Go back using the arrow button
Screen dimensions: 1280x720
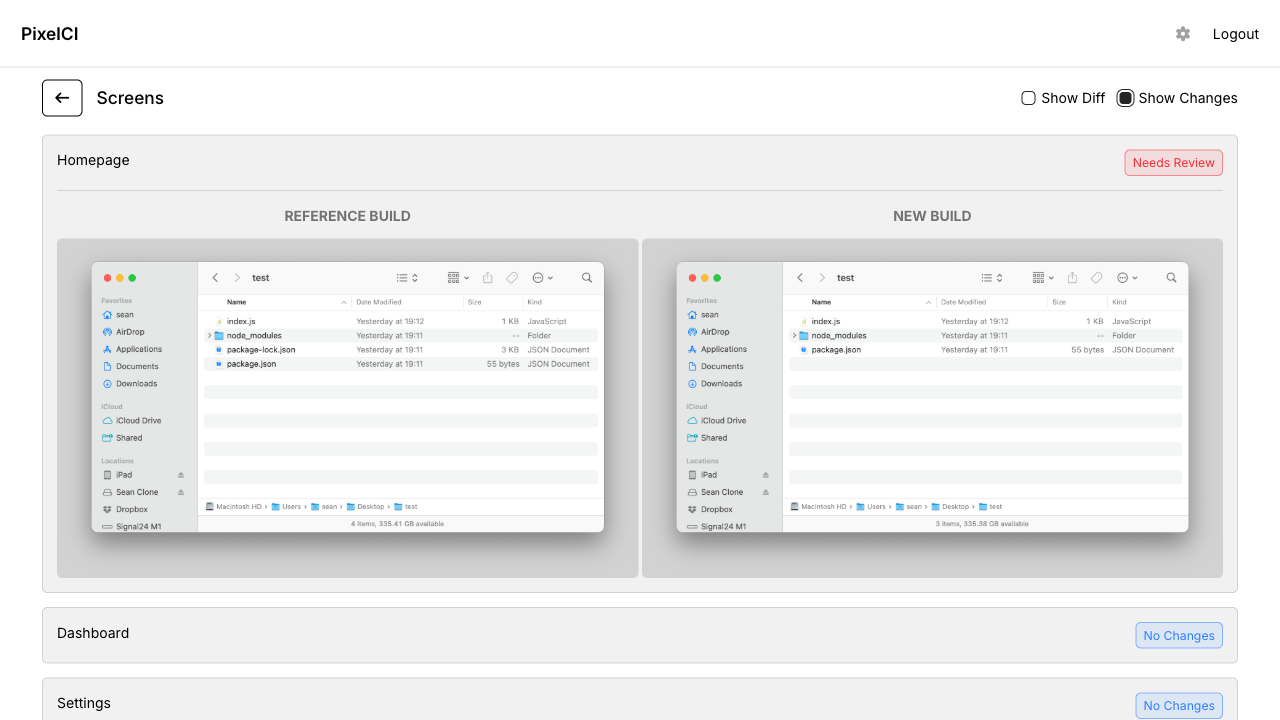coord(62,98)
